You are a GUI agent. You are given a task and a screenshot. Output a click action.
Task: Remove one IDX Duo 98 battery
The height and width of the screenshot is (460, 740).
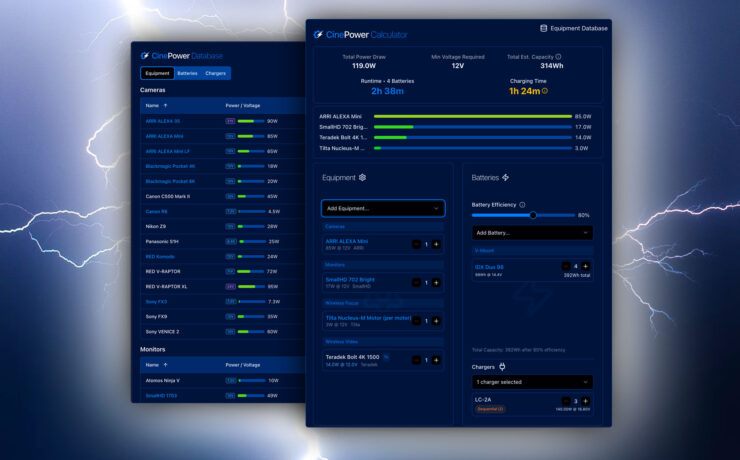pyautogui.click(x=566, y=266)
